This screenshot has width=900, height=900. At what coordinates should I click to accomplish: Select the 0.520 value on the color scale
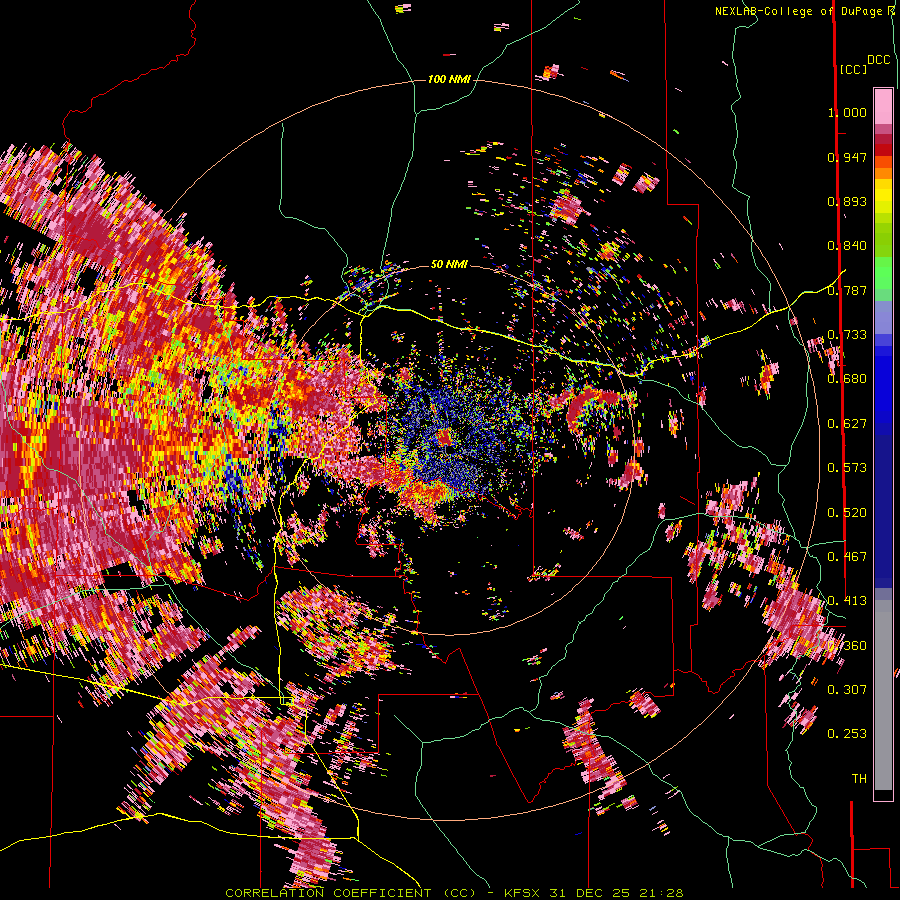click(847, 513)
